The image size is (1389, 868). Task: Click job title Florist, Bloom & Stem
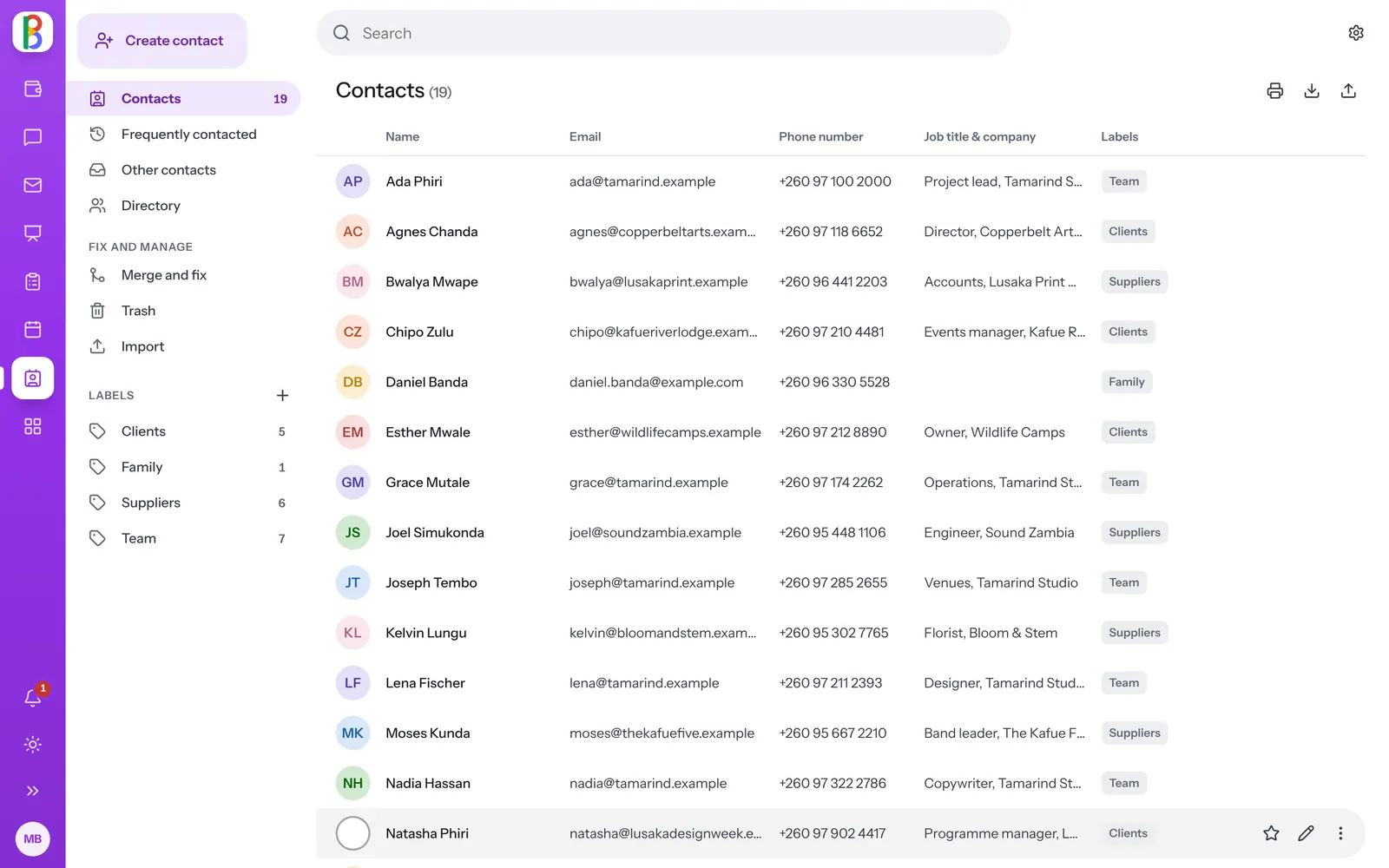(991, 633)
